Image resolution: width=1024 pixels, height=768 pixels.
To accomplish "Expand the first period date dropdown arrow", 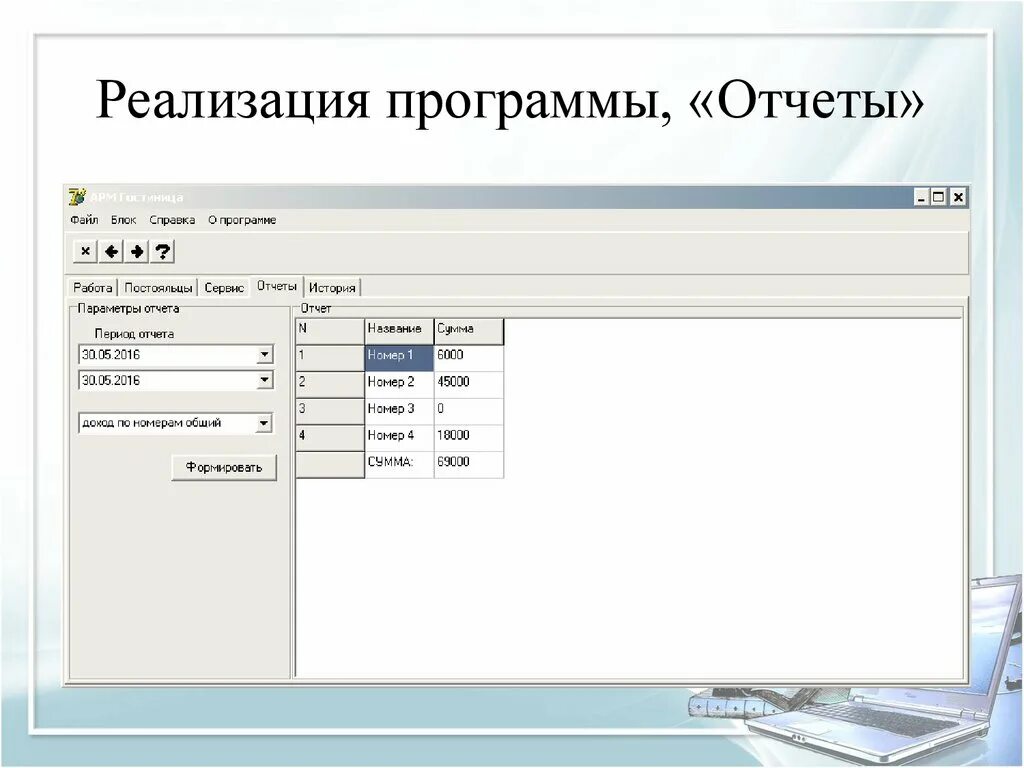I will pos(264,355).
